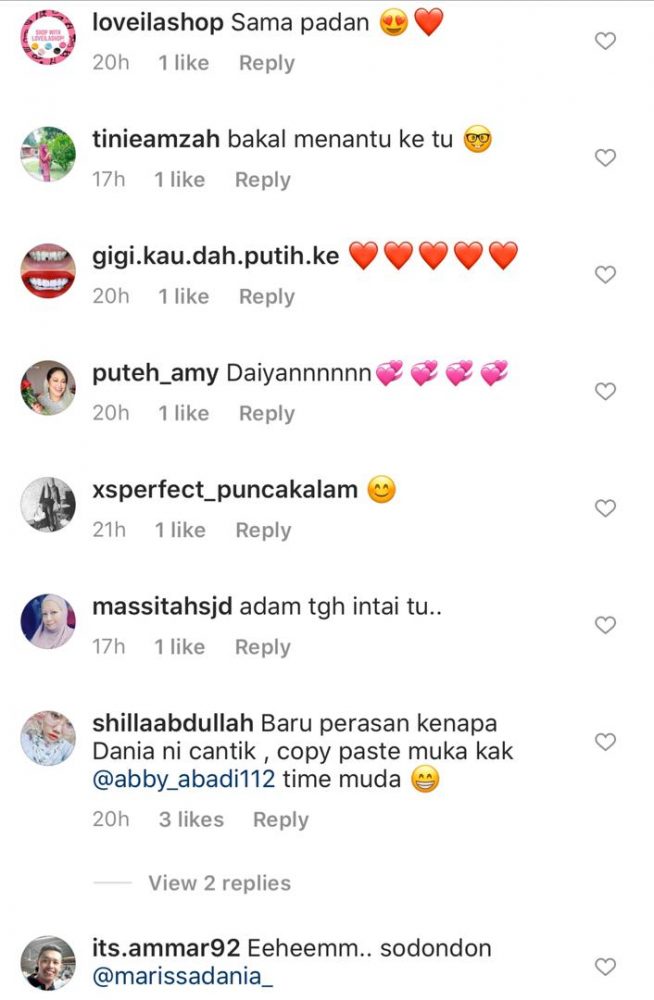
Task: Tap heart icon next to tinieamzah's comment
Action: pyautogui.click(x=605, y=158)
